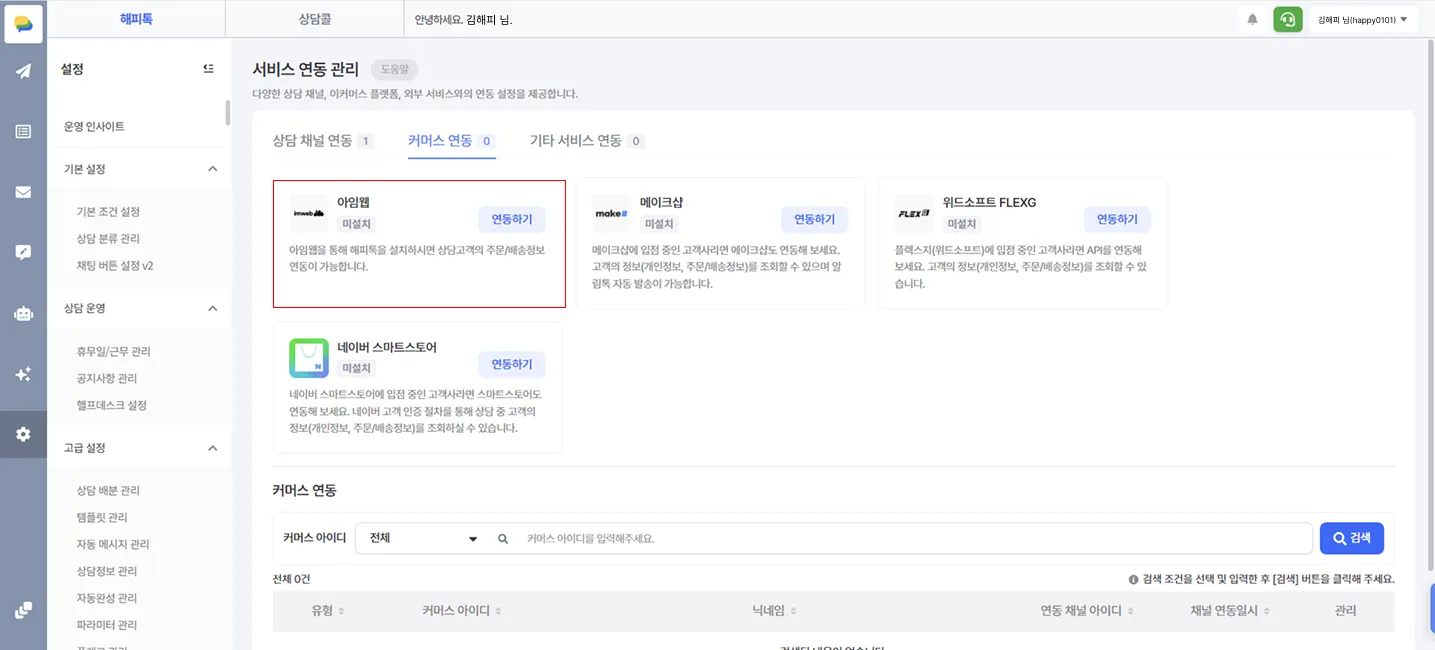Viewport: 1435px width, 650px height.
Task: Open 운영 인사이트 menu
Action: (94, 127)
